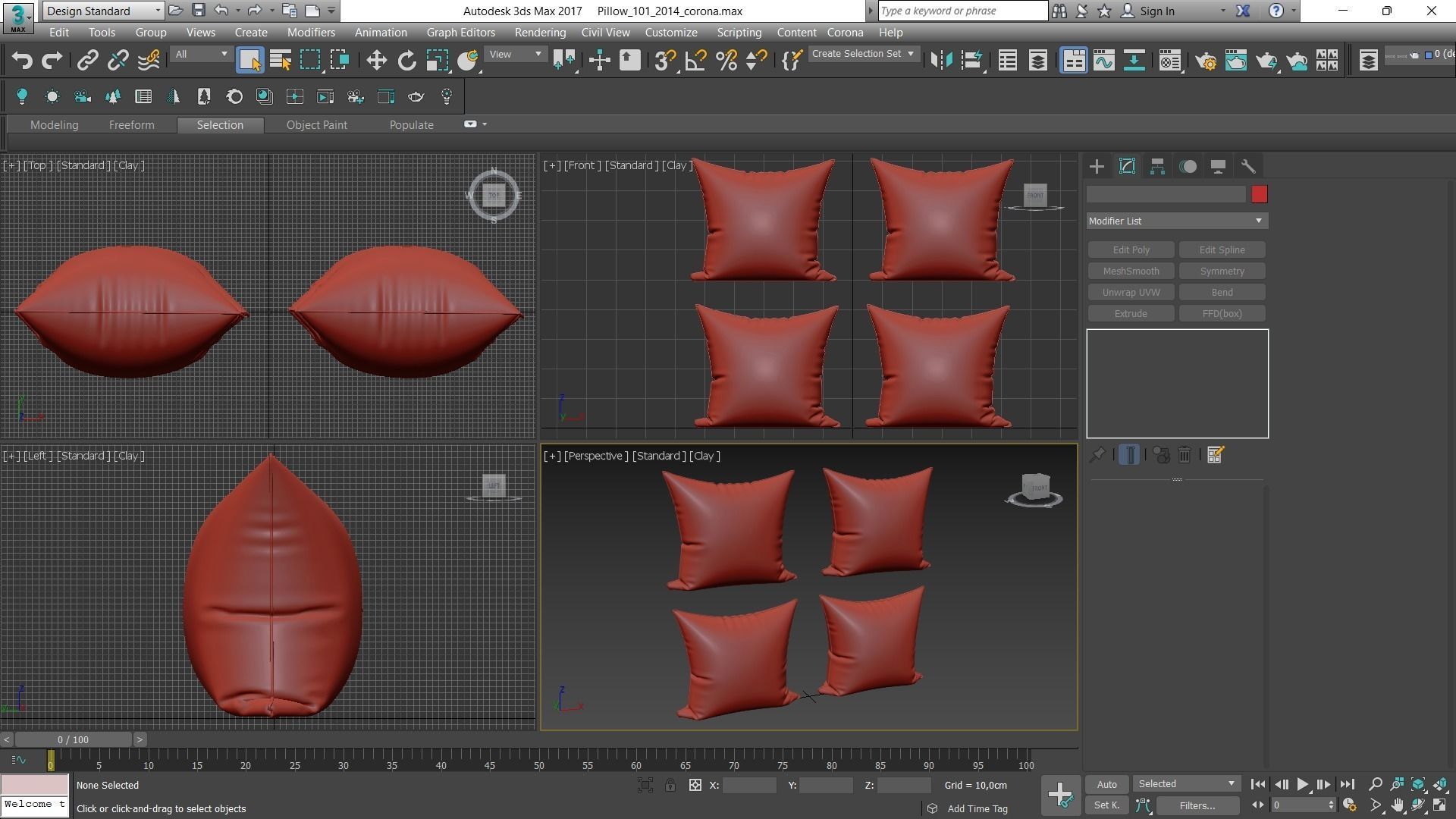Click the object color red swatch
The image size is (1456, 819).
point(1260,195)
